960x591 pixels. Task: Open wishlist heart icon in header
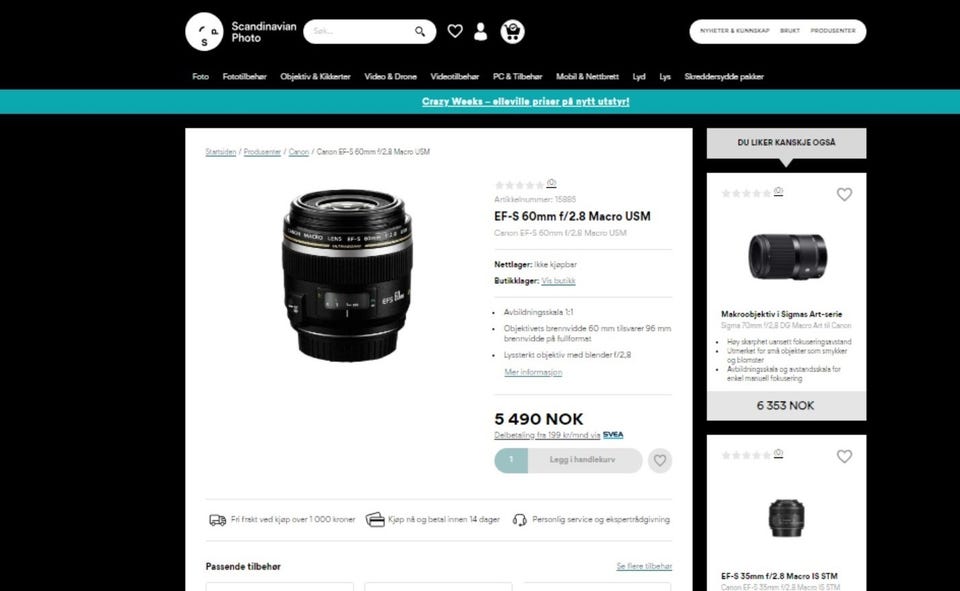455,31
